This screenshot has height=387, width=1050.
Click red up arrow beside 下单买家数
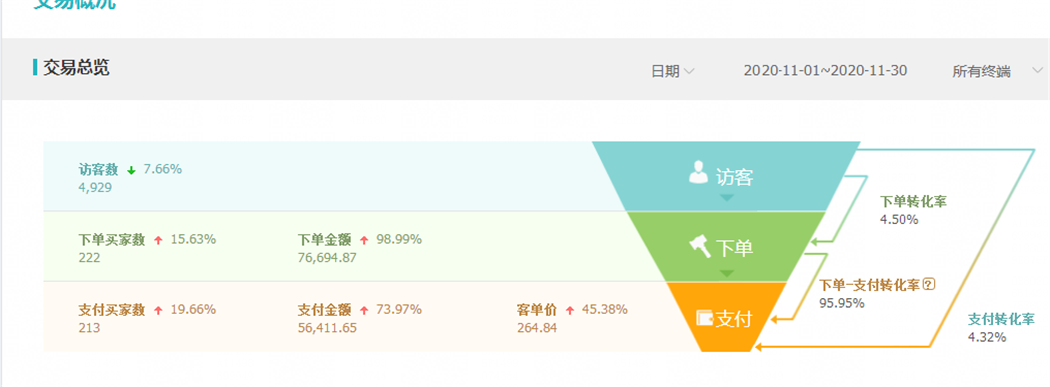[x=159, y=240]
